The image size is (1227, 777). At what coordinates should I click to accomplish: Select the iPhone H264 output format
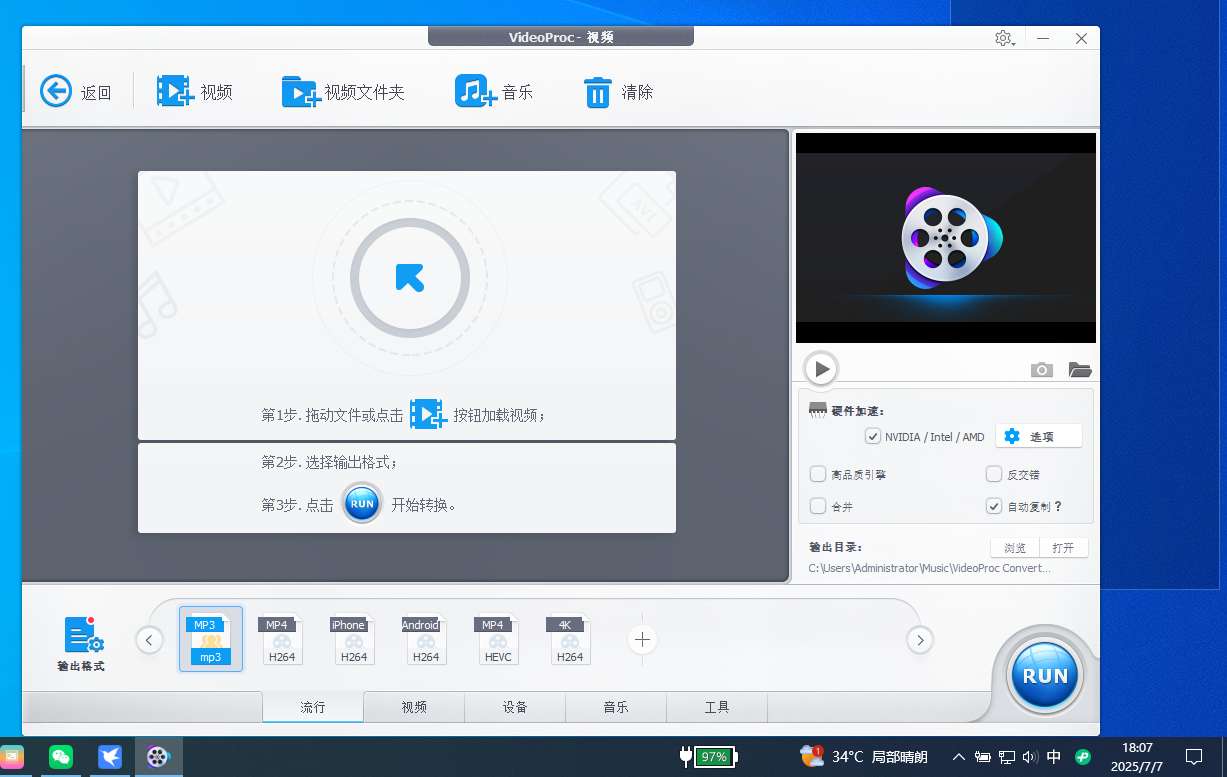click(353, 640)
